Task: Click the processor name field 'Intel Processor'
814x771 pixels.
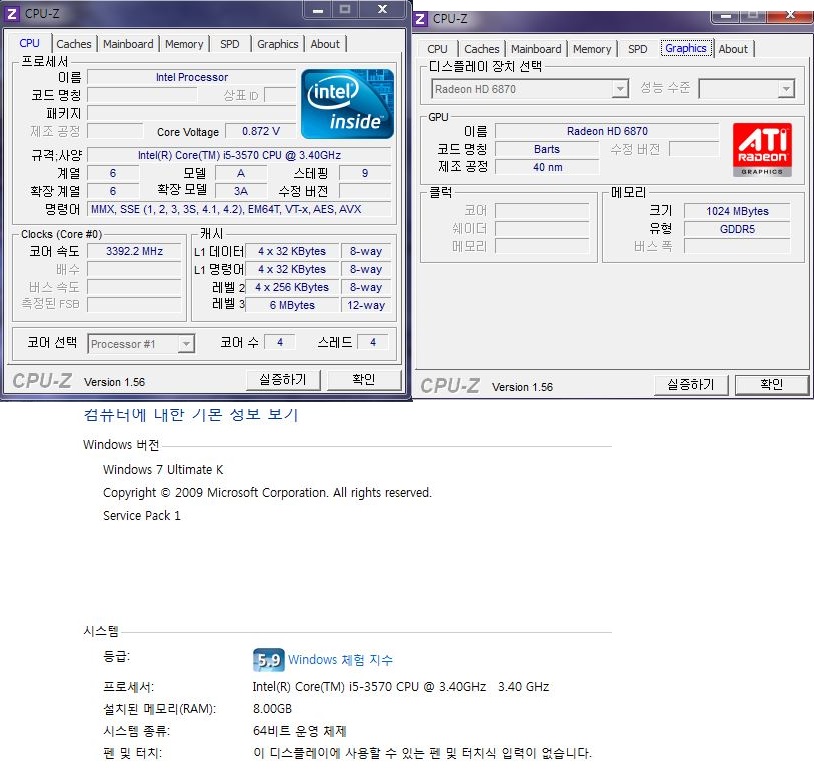Action: tap(192, 77)
